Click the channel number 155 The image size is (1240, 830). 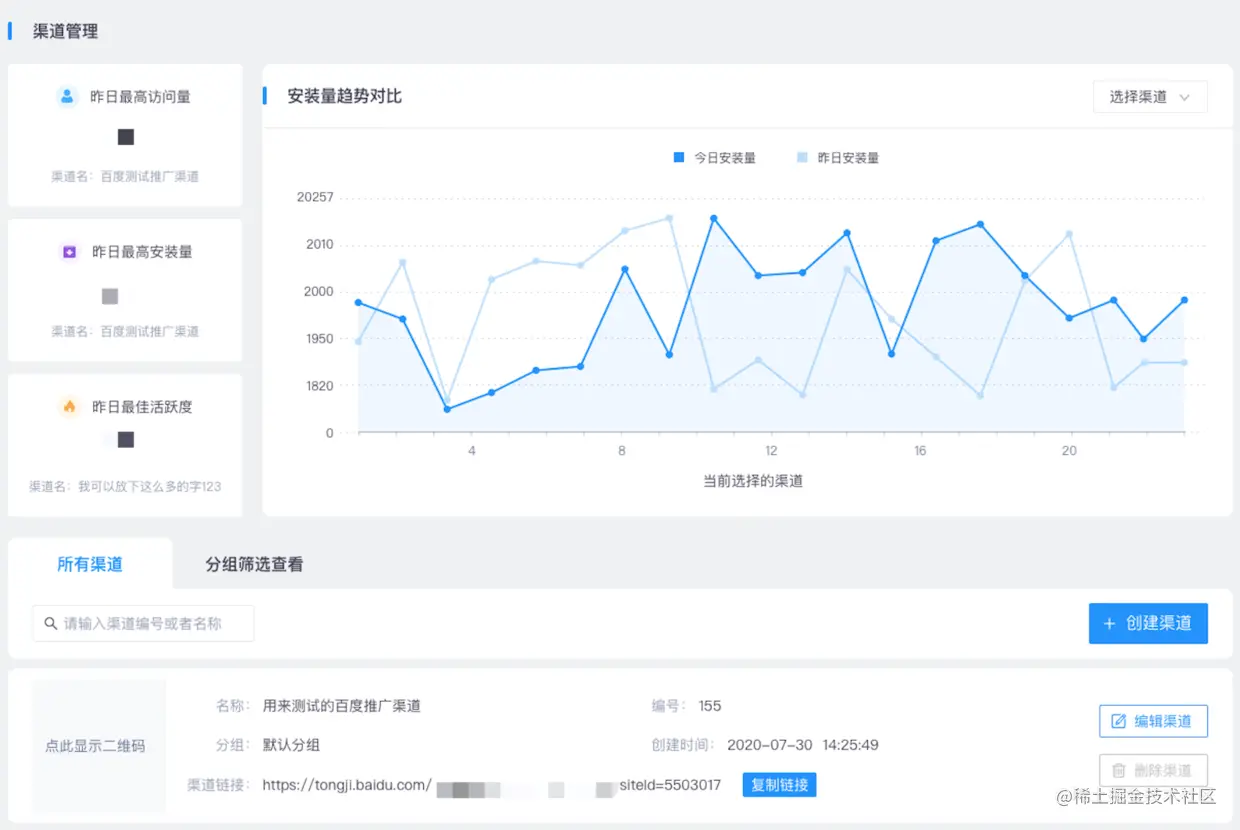(x=710, y=706)
